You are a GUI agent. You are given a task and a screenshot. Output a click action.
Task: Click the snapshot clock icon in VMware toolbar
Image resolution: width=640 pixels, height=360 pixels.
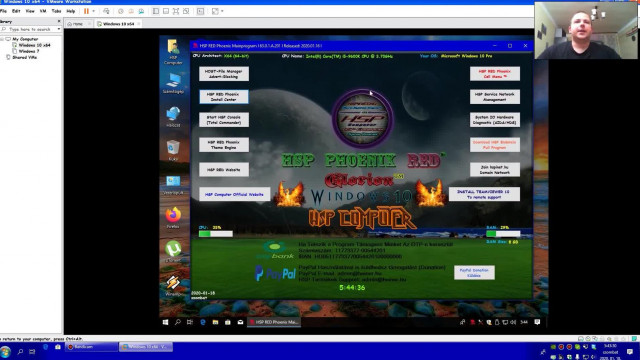pyautogui.click(x=121, y=11)
